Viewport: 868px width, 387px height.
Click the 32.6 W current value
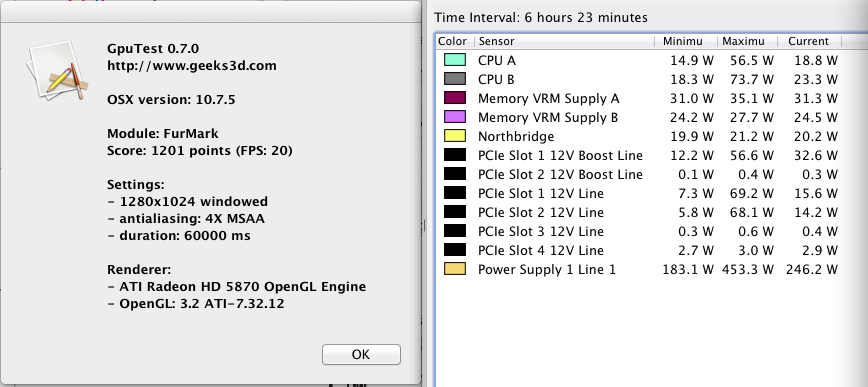point(815,156)
